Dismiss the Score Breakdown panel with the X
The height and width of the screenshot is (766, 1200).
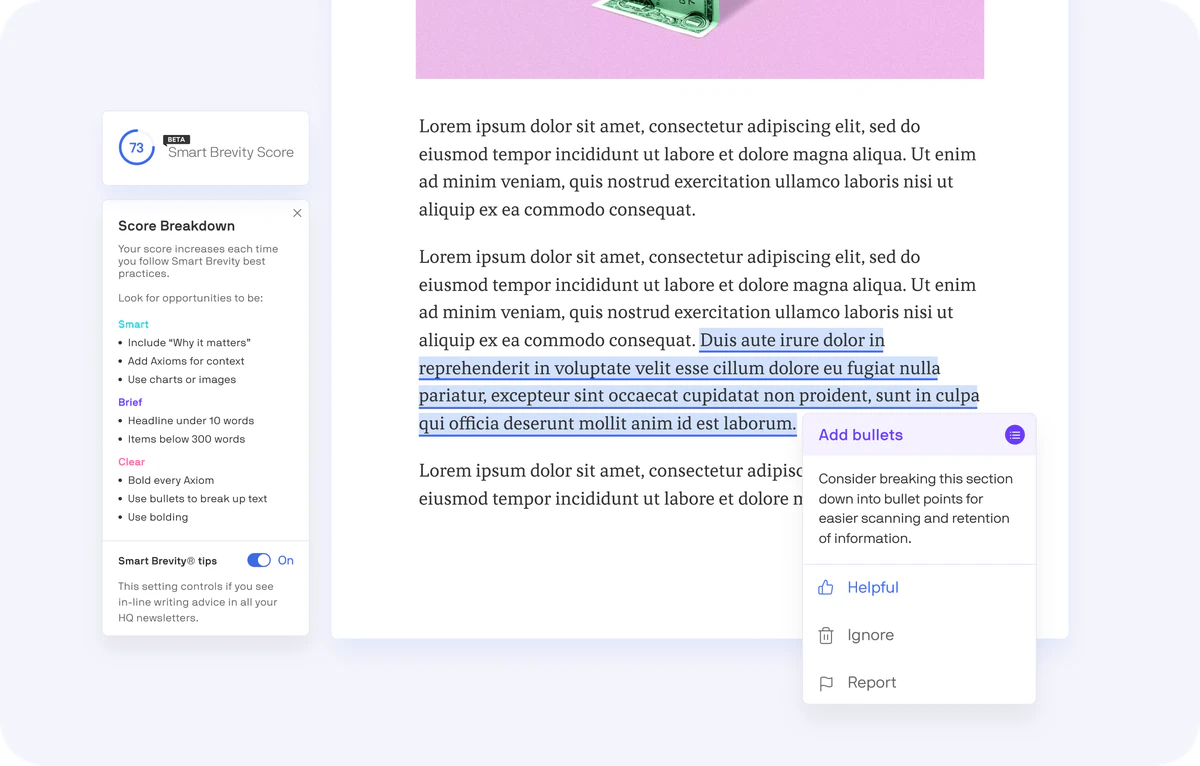[x=297, y=213]
